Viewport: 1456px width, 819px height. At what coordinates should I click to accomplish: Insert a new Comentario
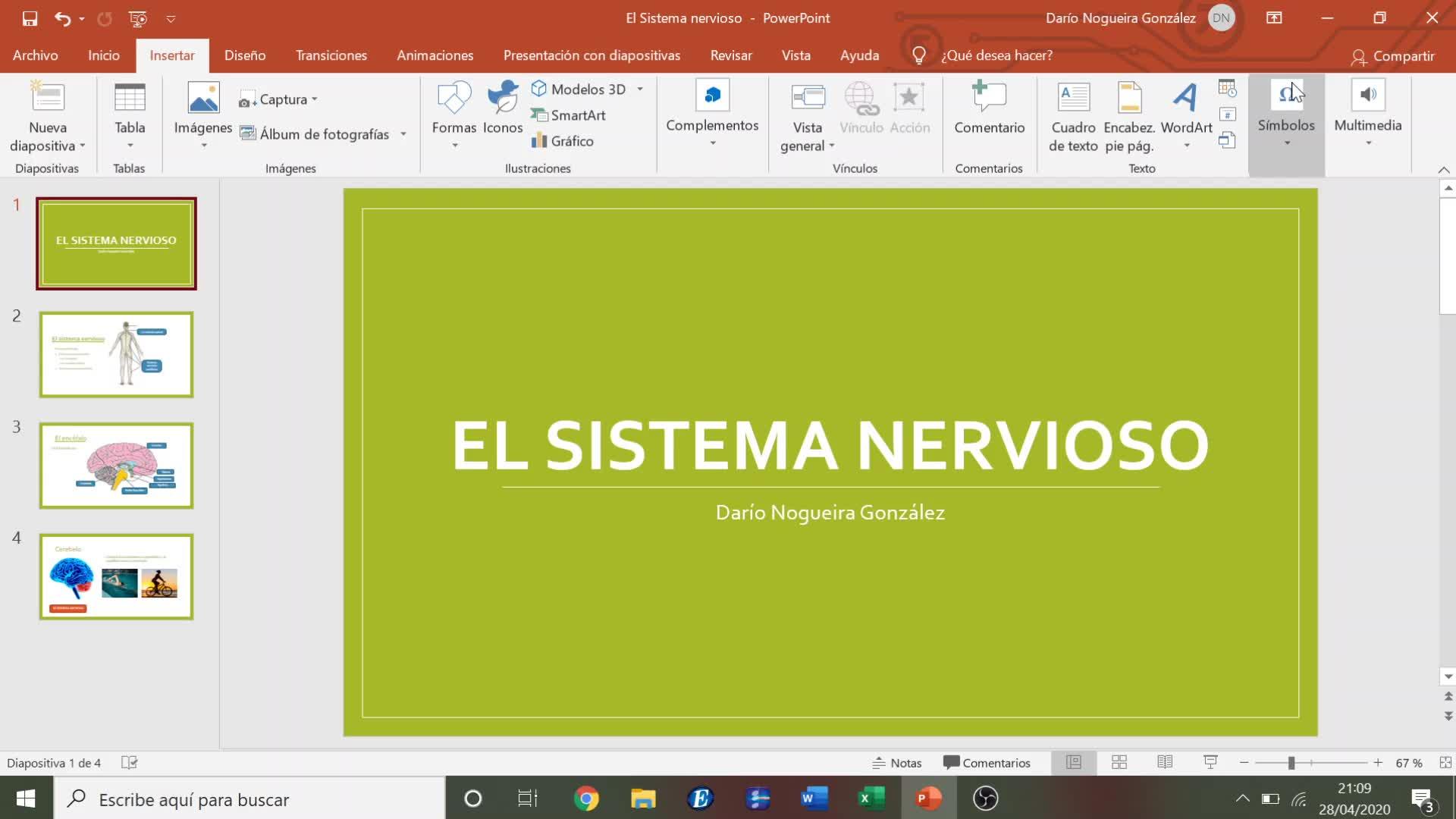point(989,108)
